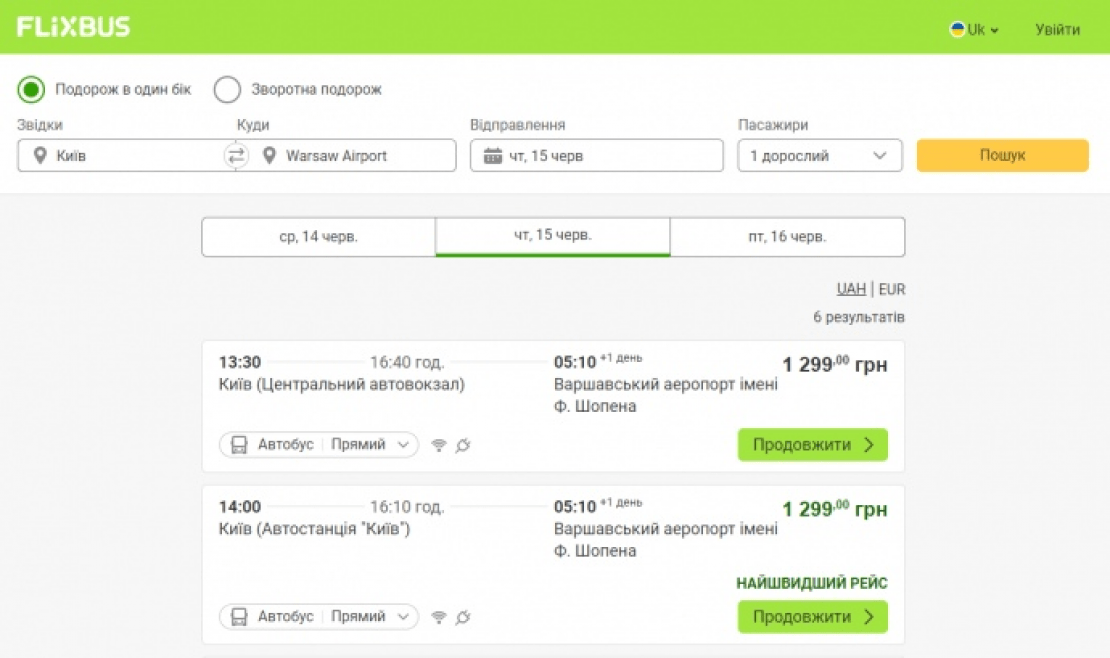Click the bus icon on 14:00 trip

coord(239,617)
